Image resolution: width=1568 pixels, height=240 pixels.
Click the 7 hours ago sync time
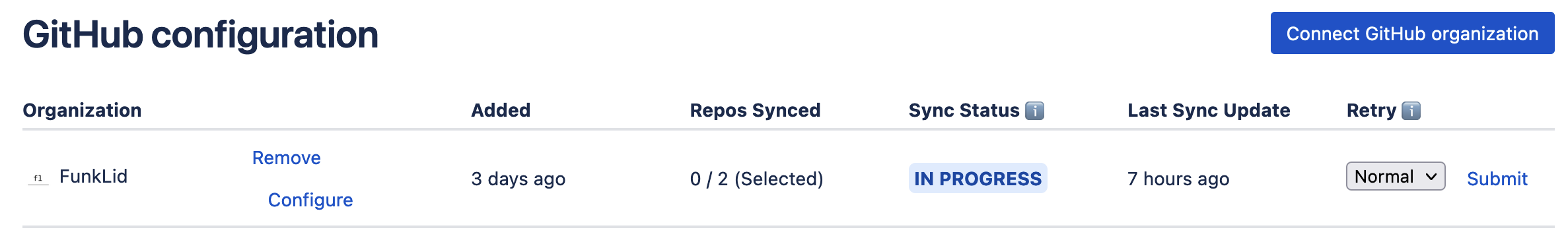tap(1178, 179)
